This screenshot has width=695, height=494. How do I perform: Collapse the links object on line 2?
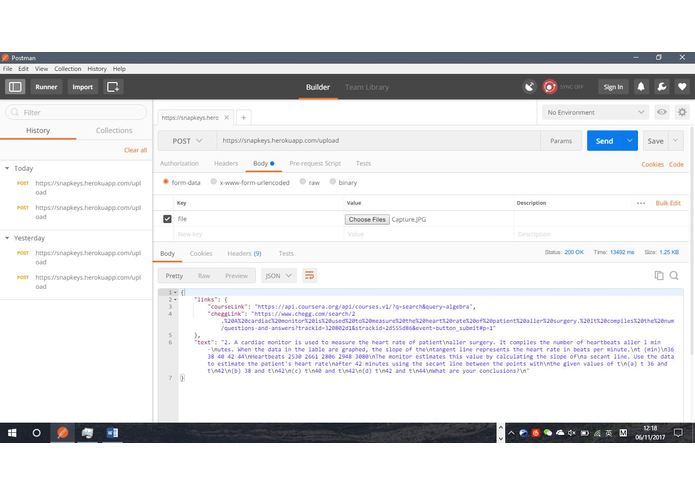tap(176, 300)
